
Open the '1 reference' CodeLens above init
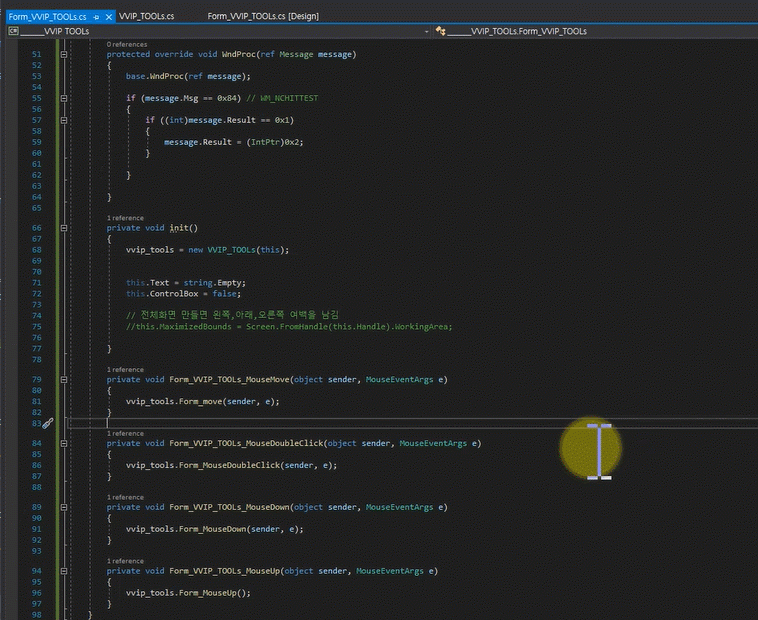(x=125, y=218)
